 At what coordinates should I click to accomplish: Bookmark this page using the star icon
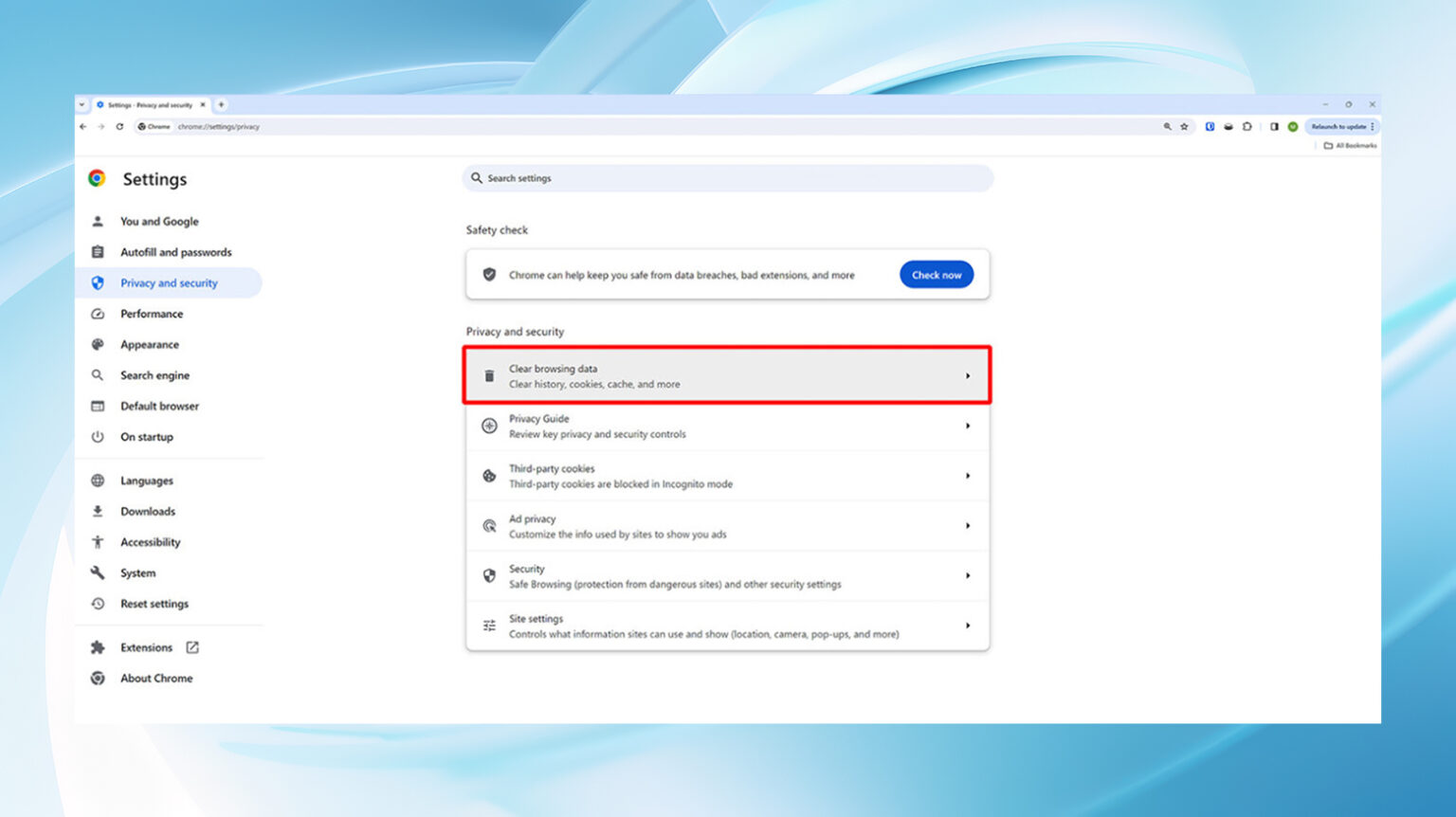1184,126
